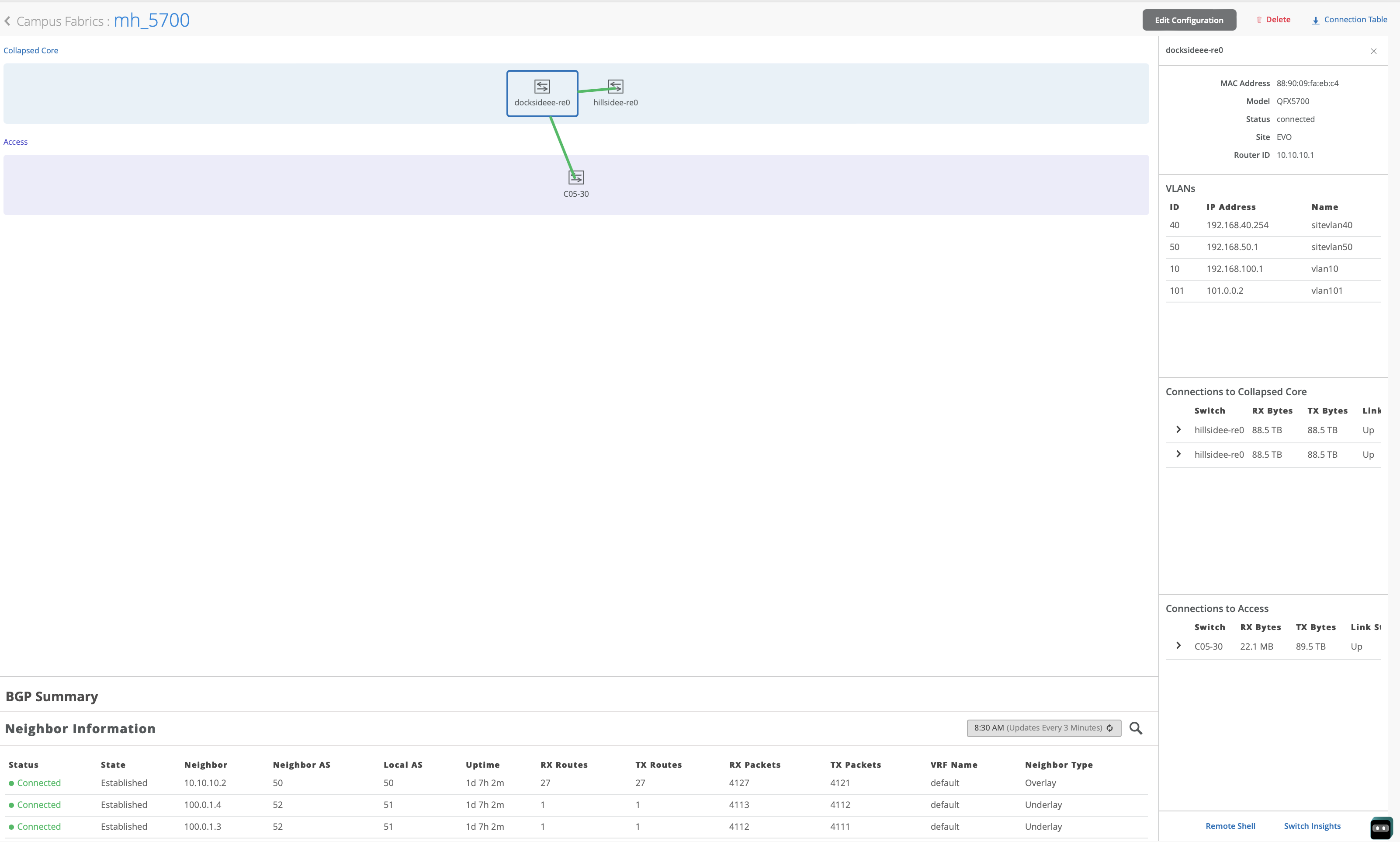Select BGP neighbor row 10.10.10.2
1400x842 pixels.
point(204,783)
